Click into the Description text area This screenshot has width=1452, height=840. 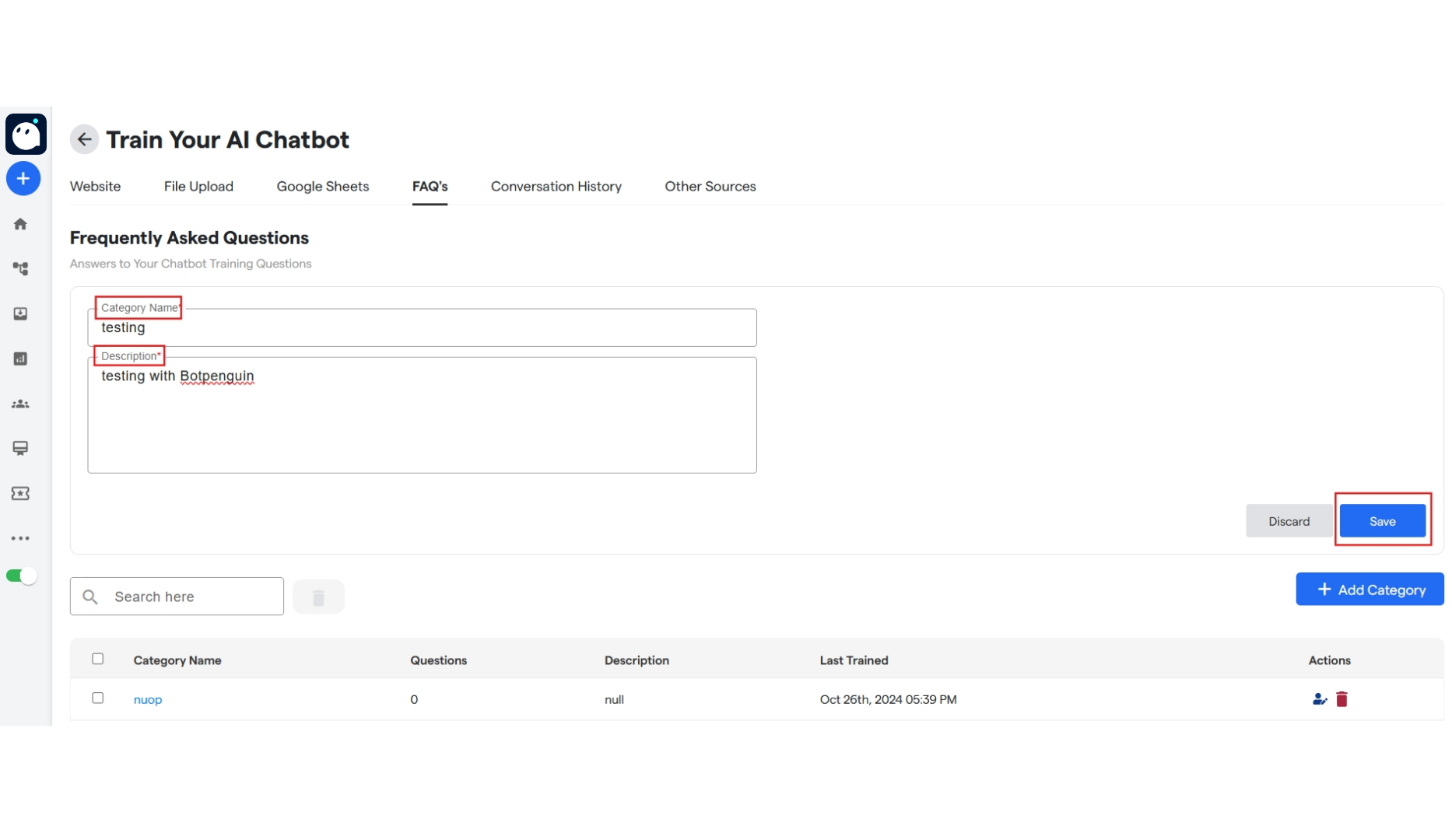tap(422, 415)
